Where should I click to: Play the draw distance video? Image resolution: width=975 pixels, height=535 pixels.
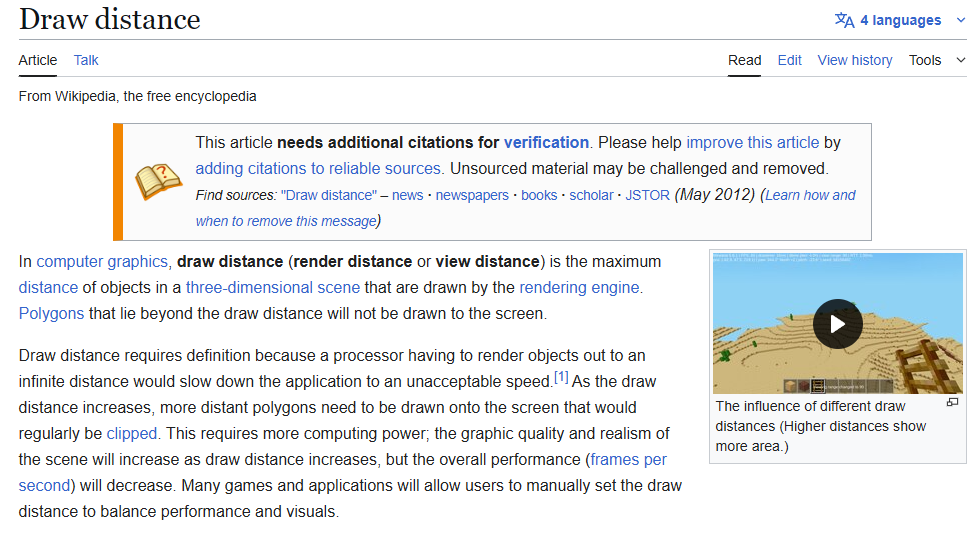pyautogui.click(x=838, y=324)
